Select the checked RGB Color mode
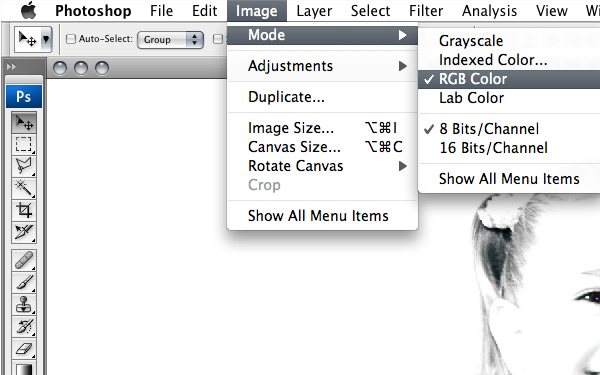 coord(509,79)
